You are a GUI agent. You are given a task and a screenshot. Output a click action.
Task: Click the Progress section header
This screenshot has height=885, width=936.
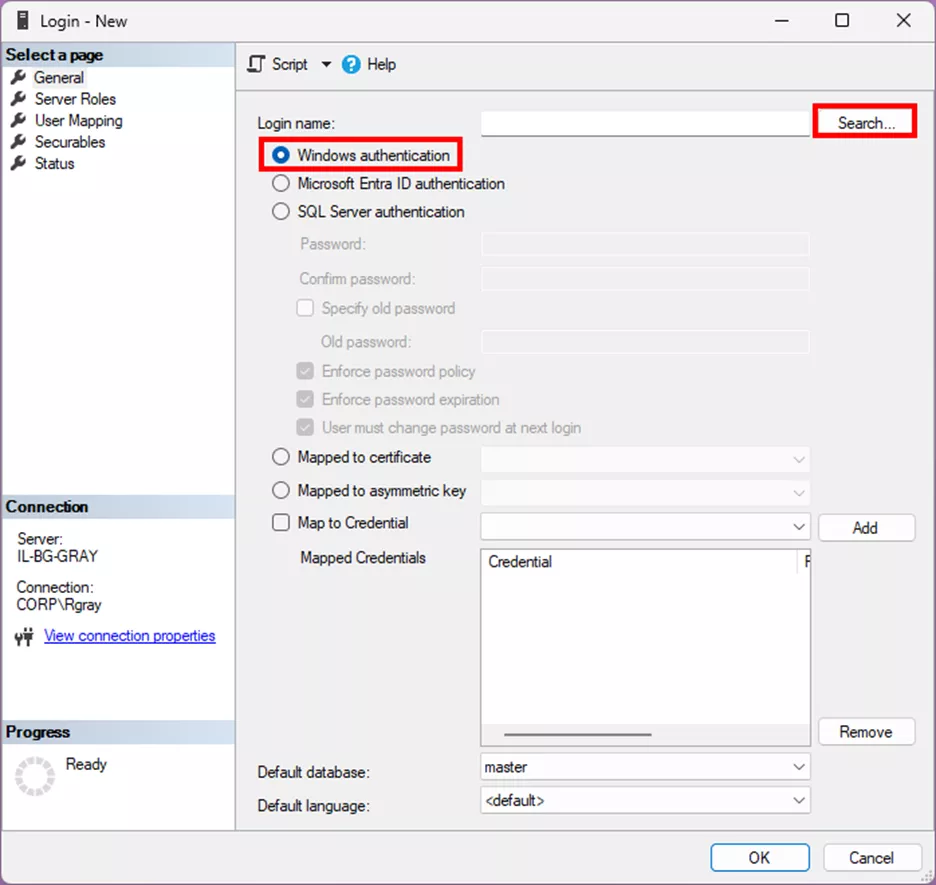[x=118, y=732]
